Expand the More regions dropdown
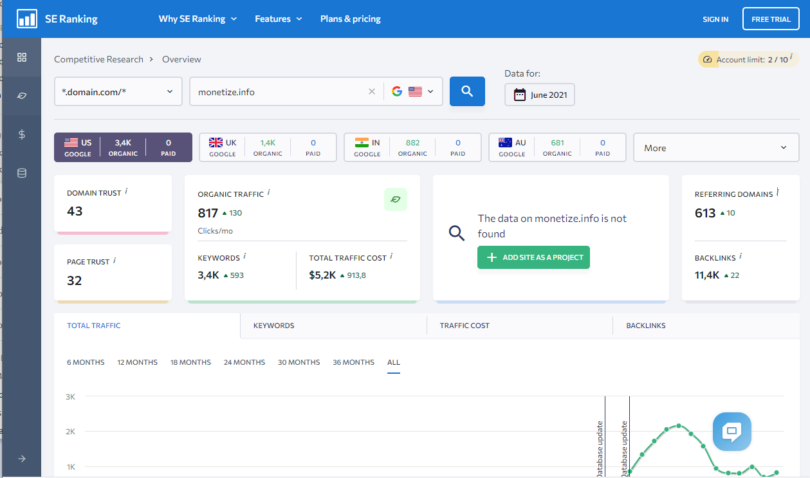This screenshot has height=478, width=810. [x=716, y=148]
